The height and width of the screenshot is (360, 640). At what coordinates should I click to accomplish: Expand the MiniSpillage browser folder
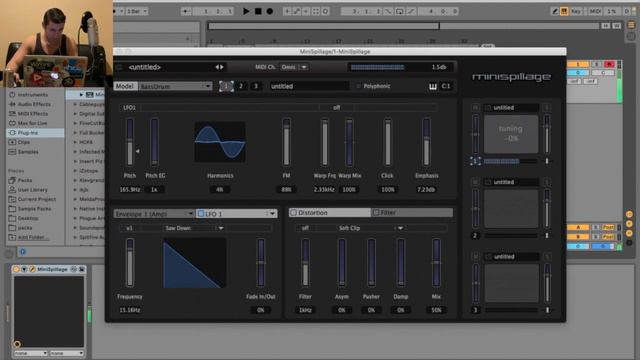tap(81, 95)
